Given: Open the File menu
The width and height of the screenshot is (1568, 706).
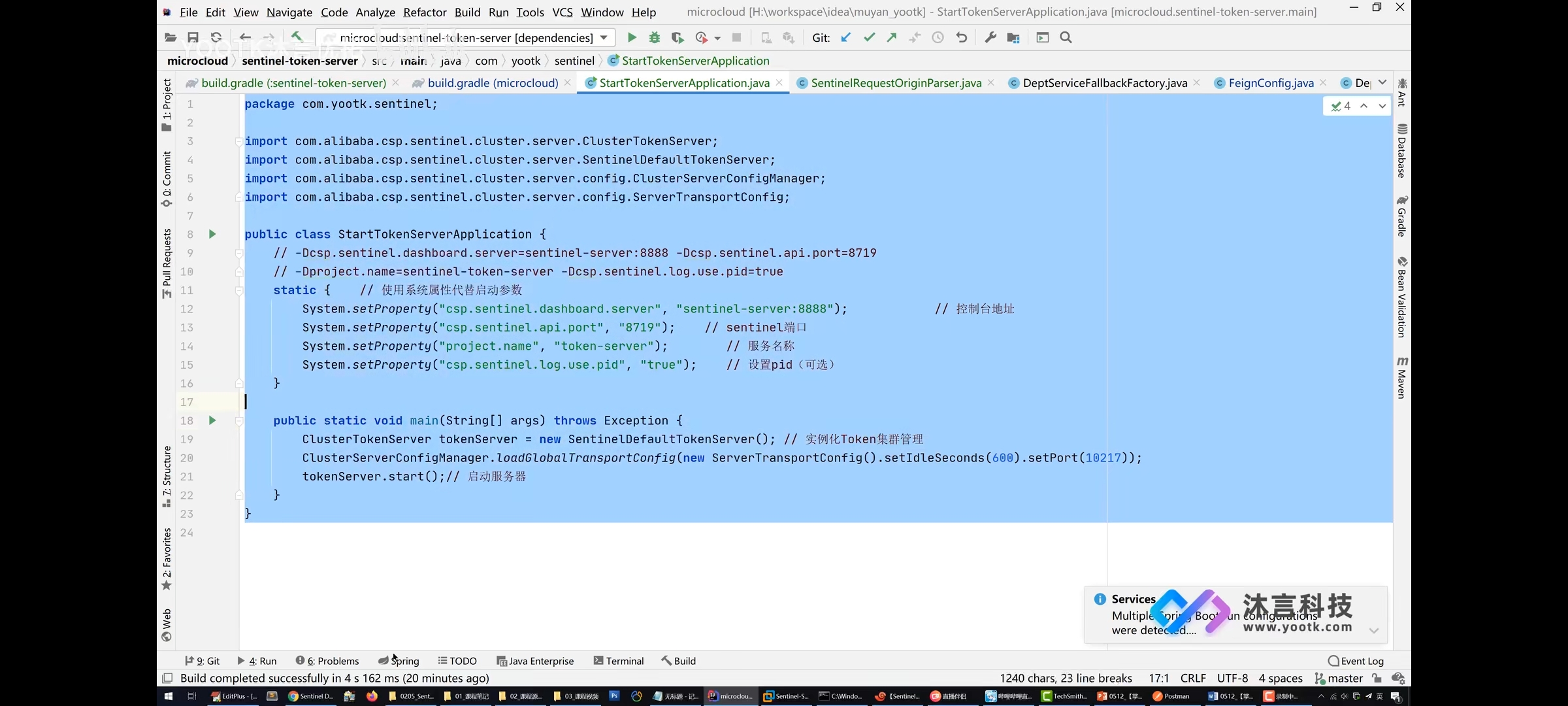Looking at the screenshot, I should click(x=188, y=12).
